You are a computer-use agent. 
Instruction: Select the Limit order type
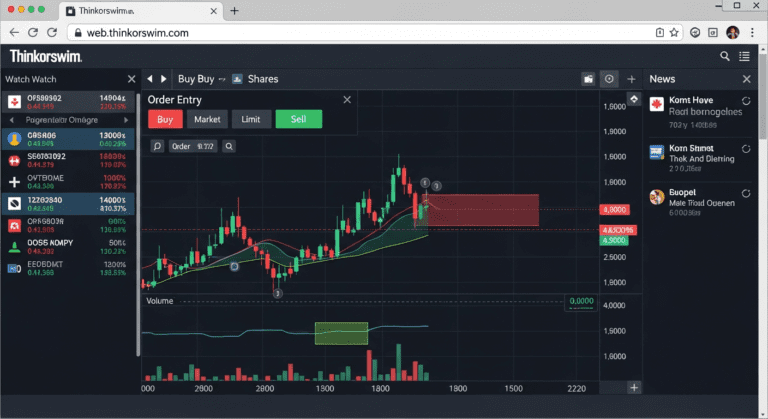250,119
